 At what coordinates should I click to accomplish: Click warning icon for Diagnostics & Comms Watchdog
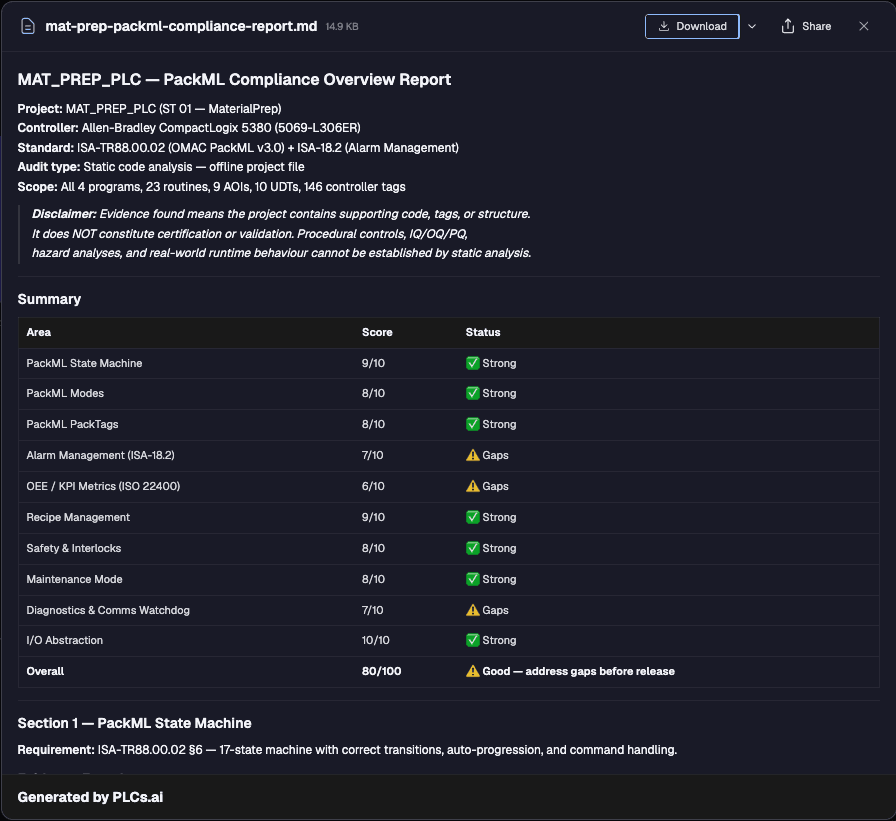(x=473, y=610)
